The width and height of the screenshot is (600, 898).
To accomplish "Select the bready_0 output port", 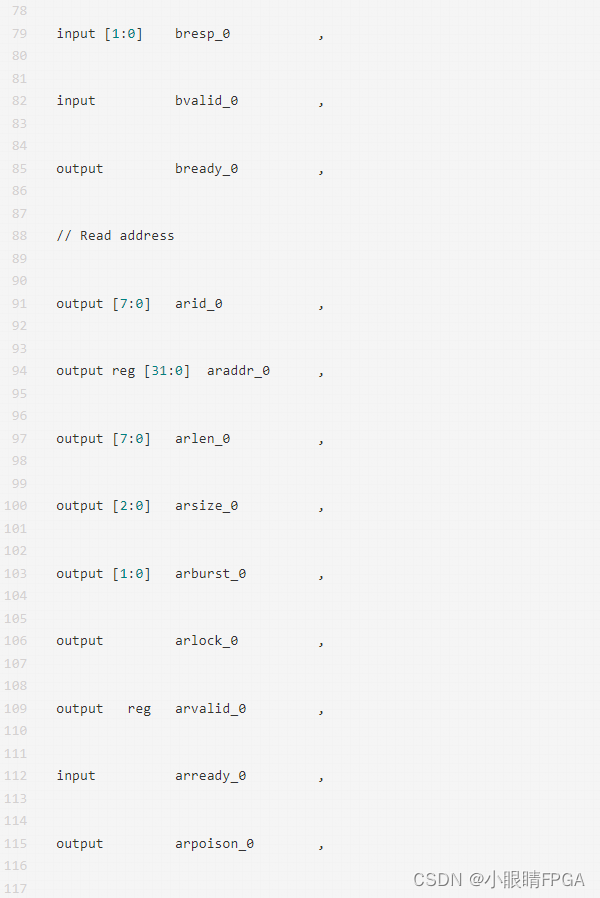I will 206,168.
